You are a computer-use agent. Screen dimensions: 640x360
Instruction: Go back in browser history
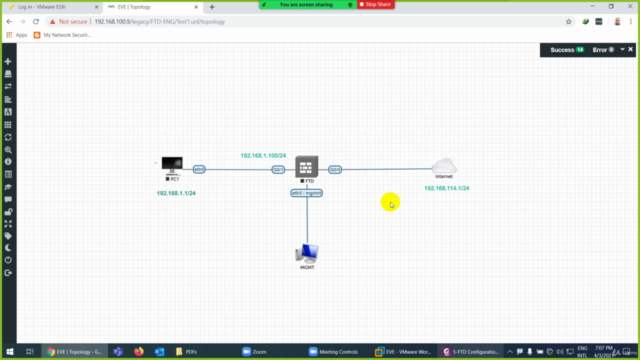[x=9, y=22]
